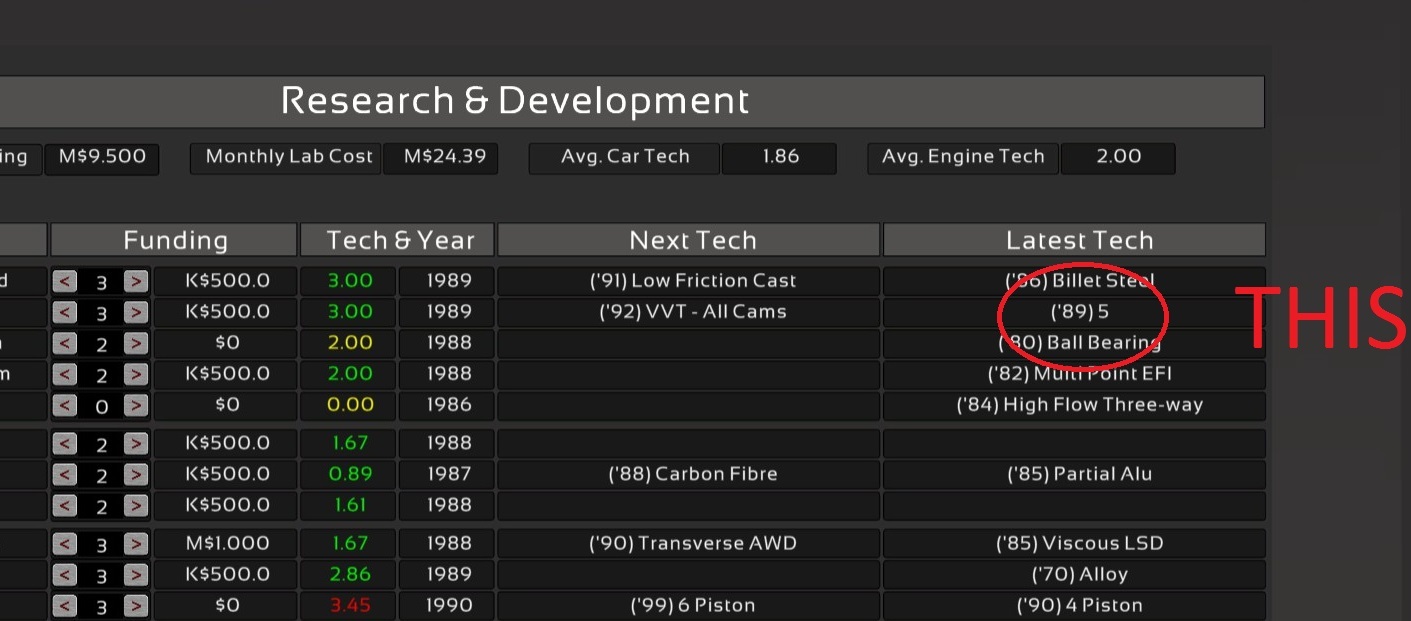Increase funding in the VVT - All Cams row
The width and height of the screenshot is (1411, 621).
[136, 312]
